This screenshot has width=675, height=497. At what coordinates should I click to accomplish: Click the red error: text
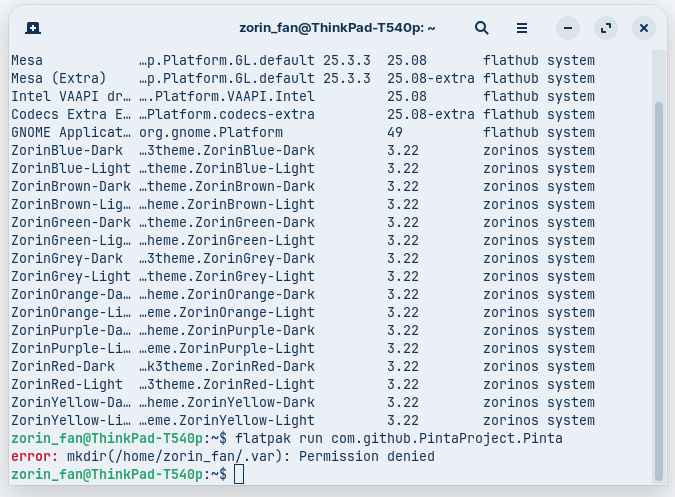click(34, 456)
